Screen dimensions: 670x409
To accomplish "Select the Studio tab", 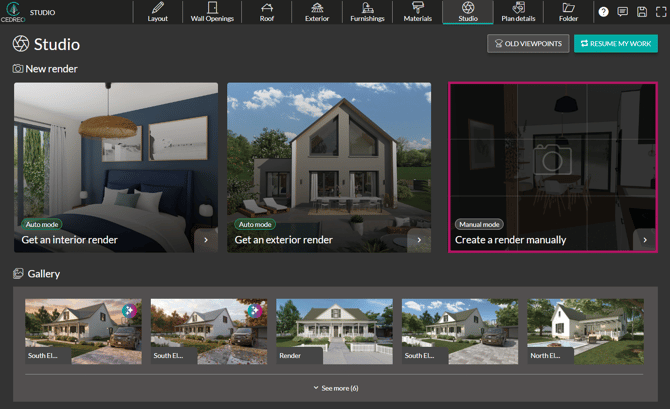I will coord(468,12).
